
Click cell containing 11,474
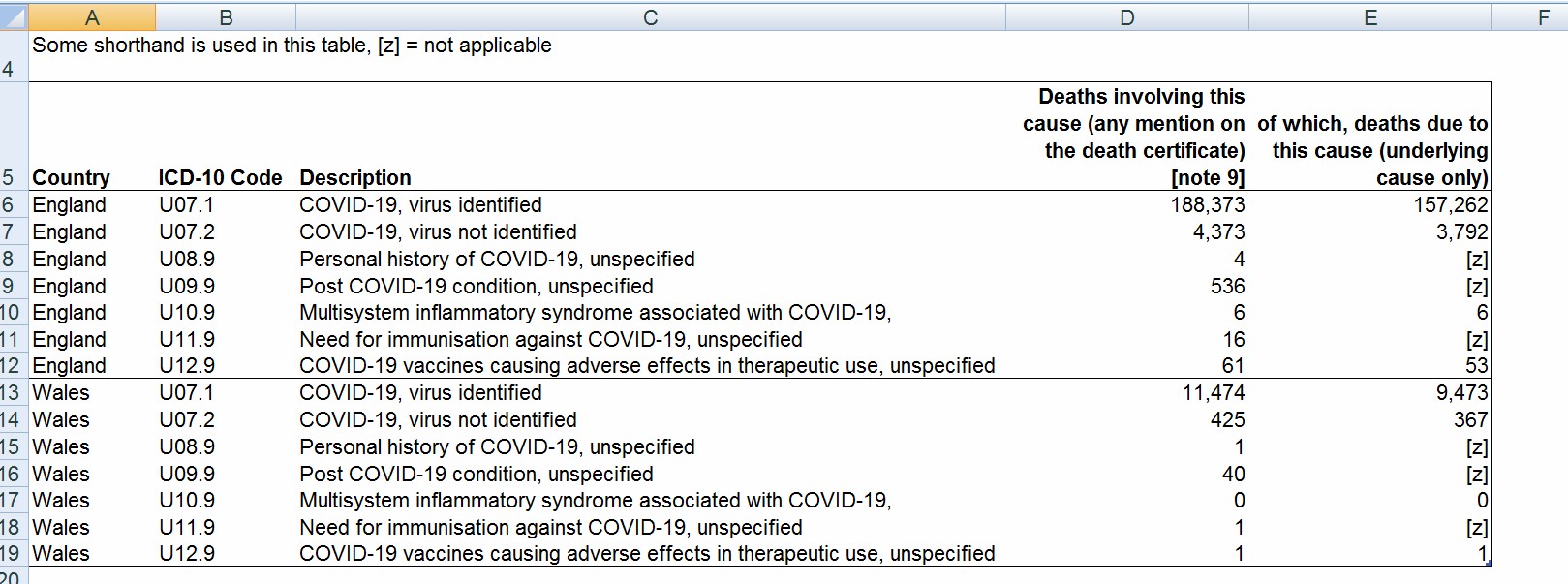click(x=1127, y=392)
